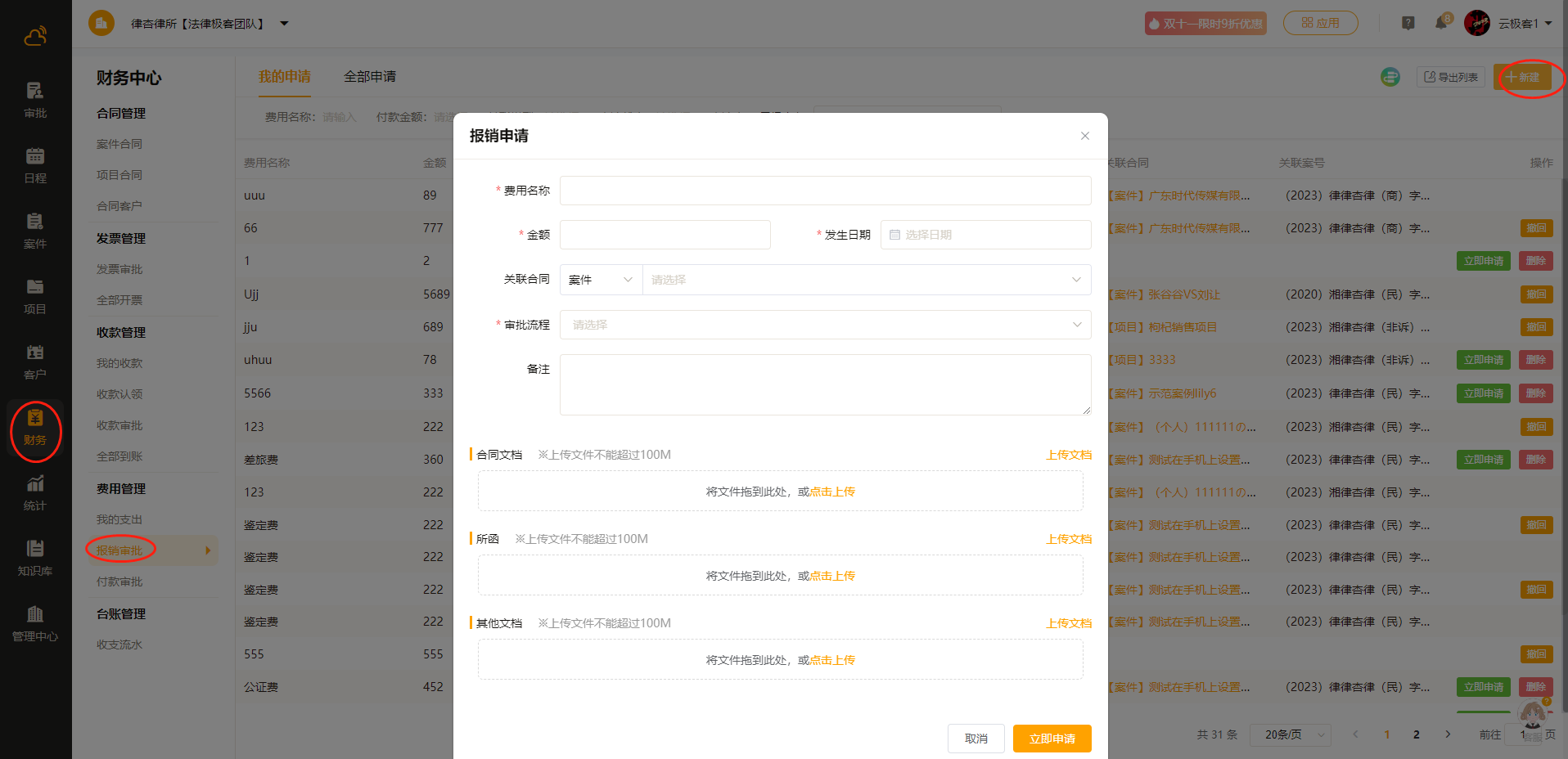Open the 发生日期 date picker
The height and width of the screenshot is (759, 1568).
tap(985, 235)
